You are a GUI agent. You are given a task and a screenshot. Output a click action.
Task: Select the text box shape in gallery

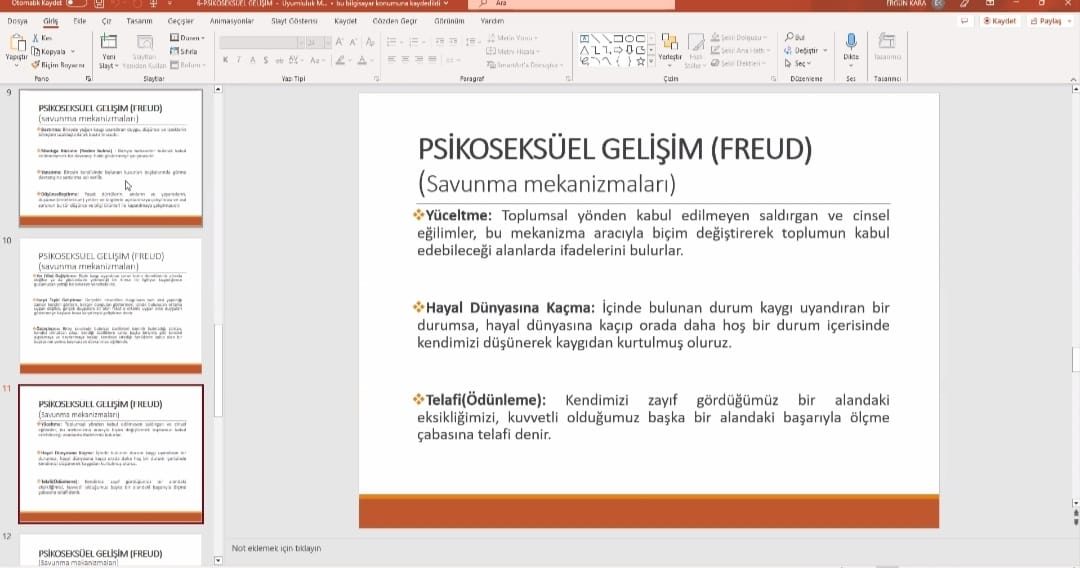click(x=584, y=39)
